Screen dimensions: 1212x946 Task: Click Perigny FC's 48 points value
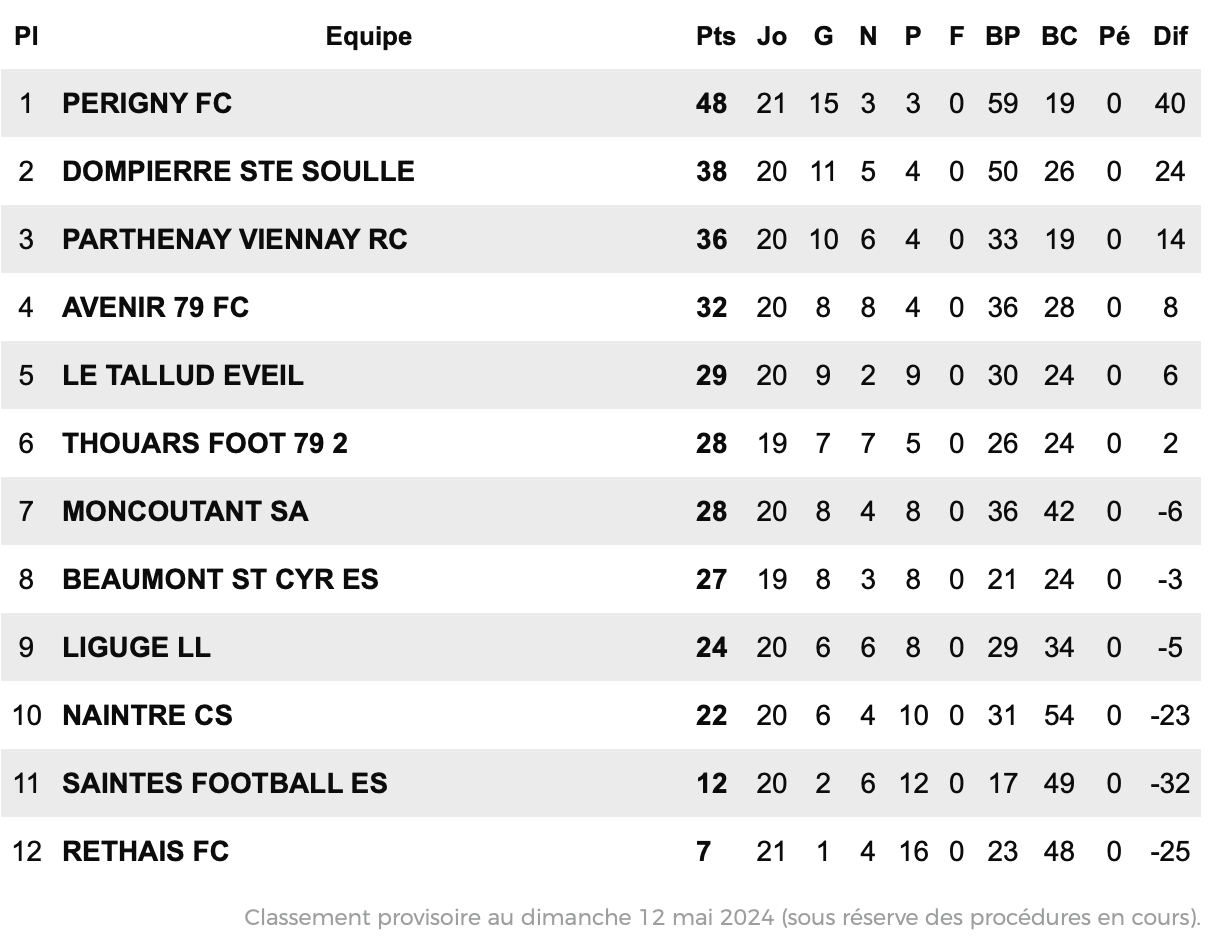click(x=712, y=103)
